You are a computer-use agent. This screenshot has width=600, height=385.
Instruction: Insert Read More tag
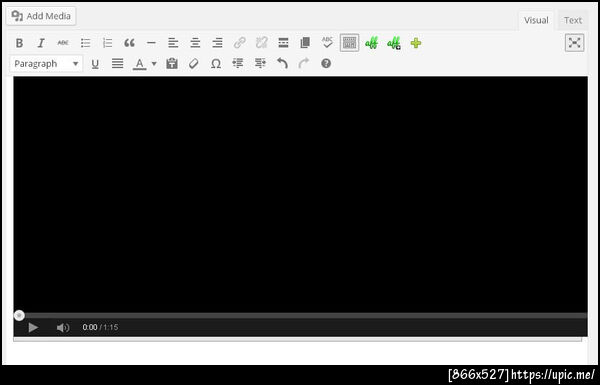(283, 43)
